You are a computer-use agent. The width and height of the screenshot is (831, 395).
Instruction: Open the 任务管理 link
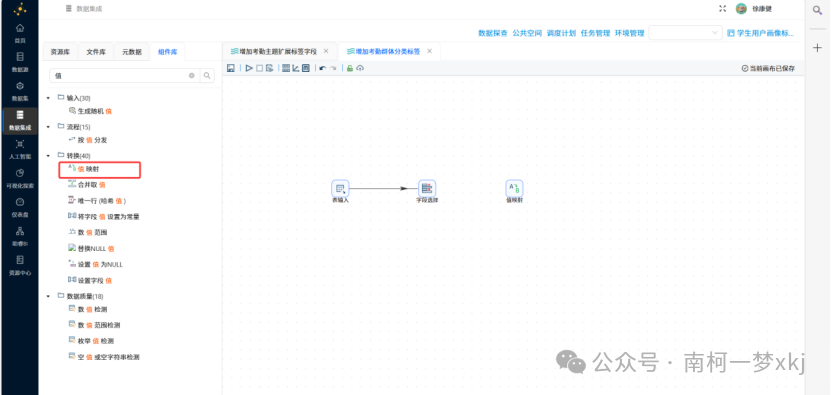point(596,33)
